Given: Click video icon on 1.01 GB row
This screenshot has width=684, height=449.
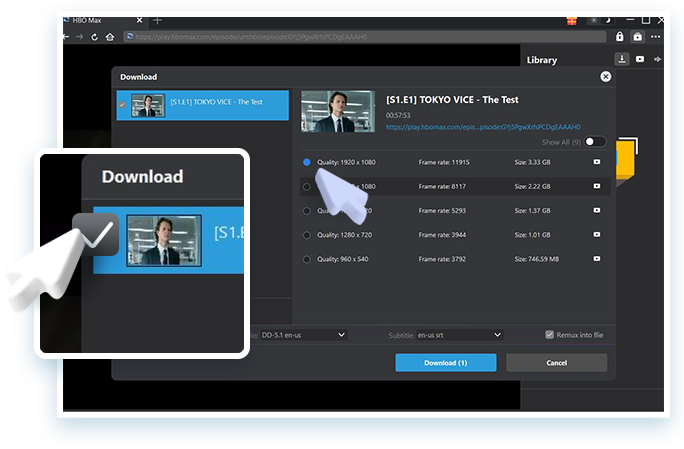Looking at the screenshot, I should click(x=597, y=235).
